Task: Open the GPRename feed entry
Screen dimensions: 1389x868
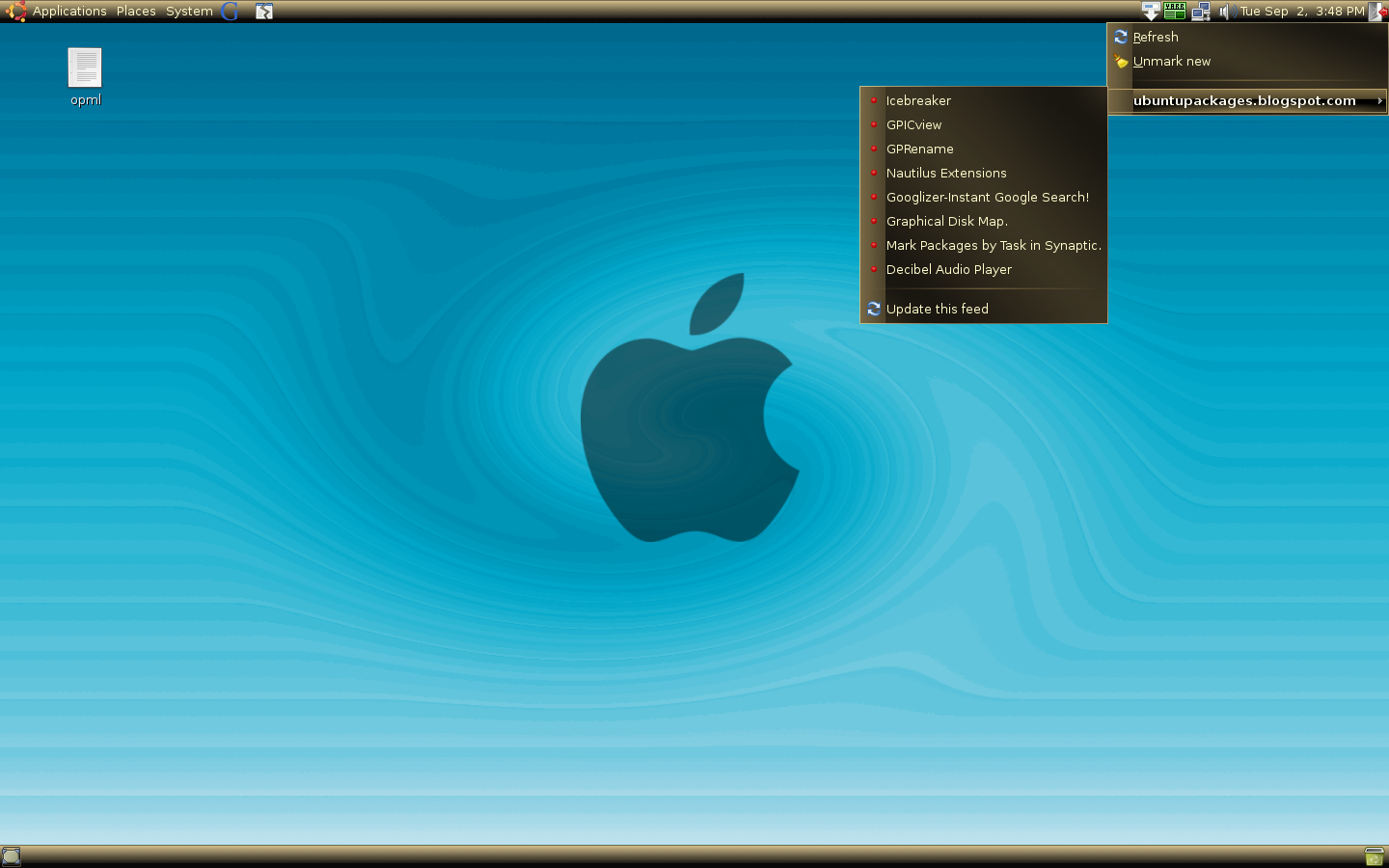Action: tap(984, 149)
